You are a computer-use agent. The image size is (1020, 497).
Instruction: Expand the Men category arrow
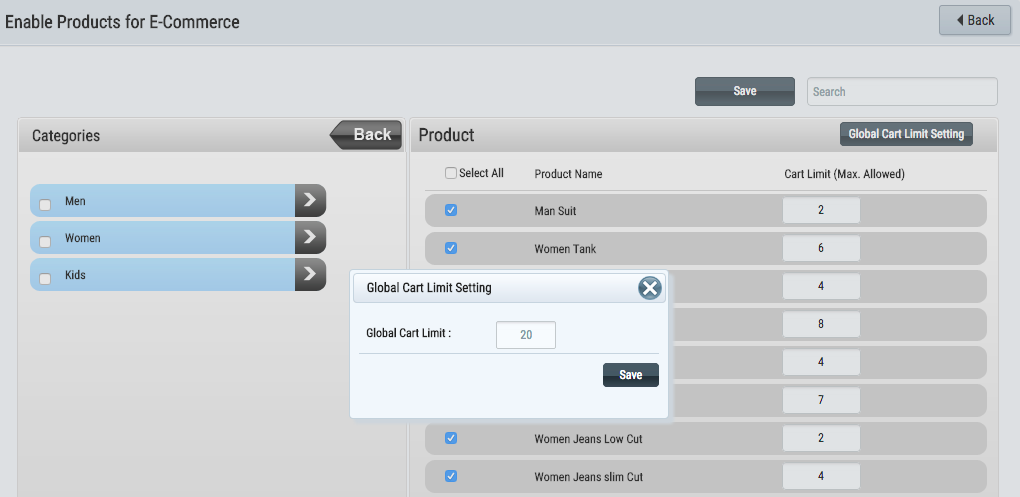pos(310,200)
